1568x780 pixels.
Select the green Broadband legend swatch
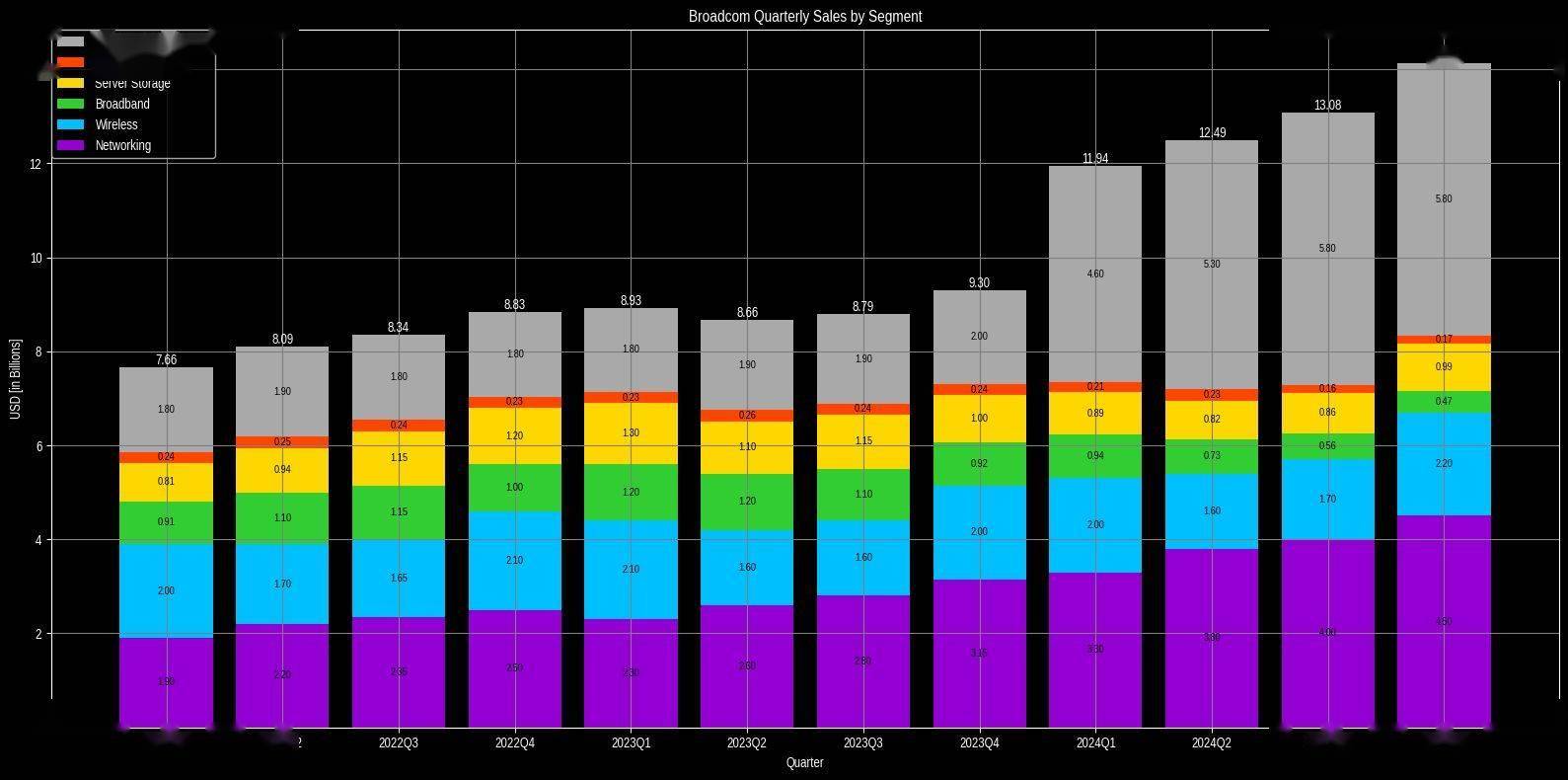(71, 104)
